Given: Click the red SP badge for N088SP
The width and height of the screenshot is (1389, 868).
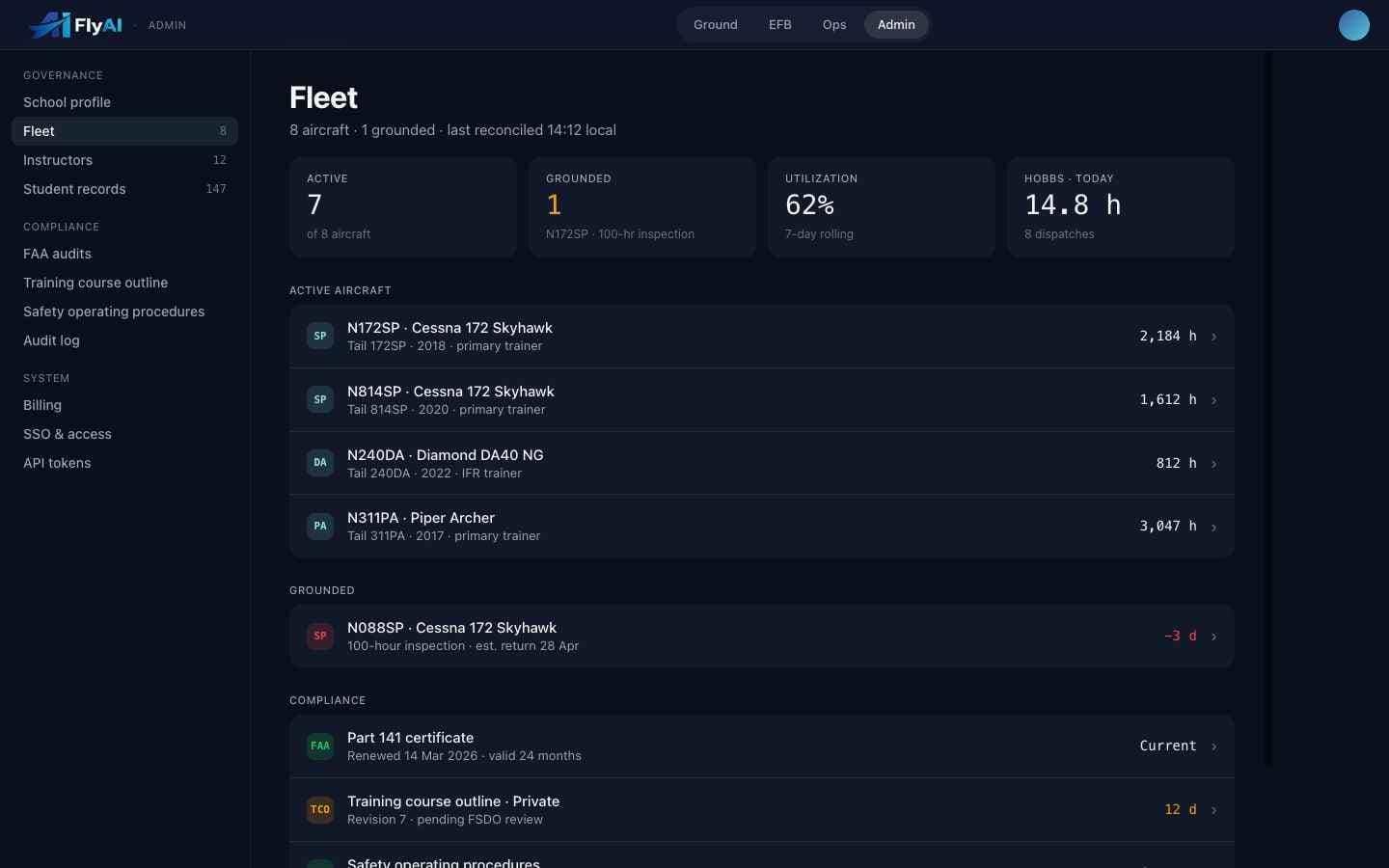Looking at the screenshot, I should click(320, 636).
